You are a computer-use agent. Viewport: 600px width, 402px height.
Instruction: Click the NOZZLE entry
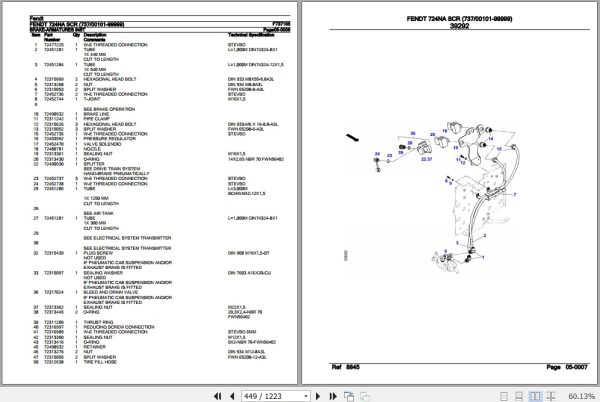click(92, 149)
